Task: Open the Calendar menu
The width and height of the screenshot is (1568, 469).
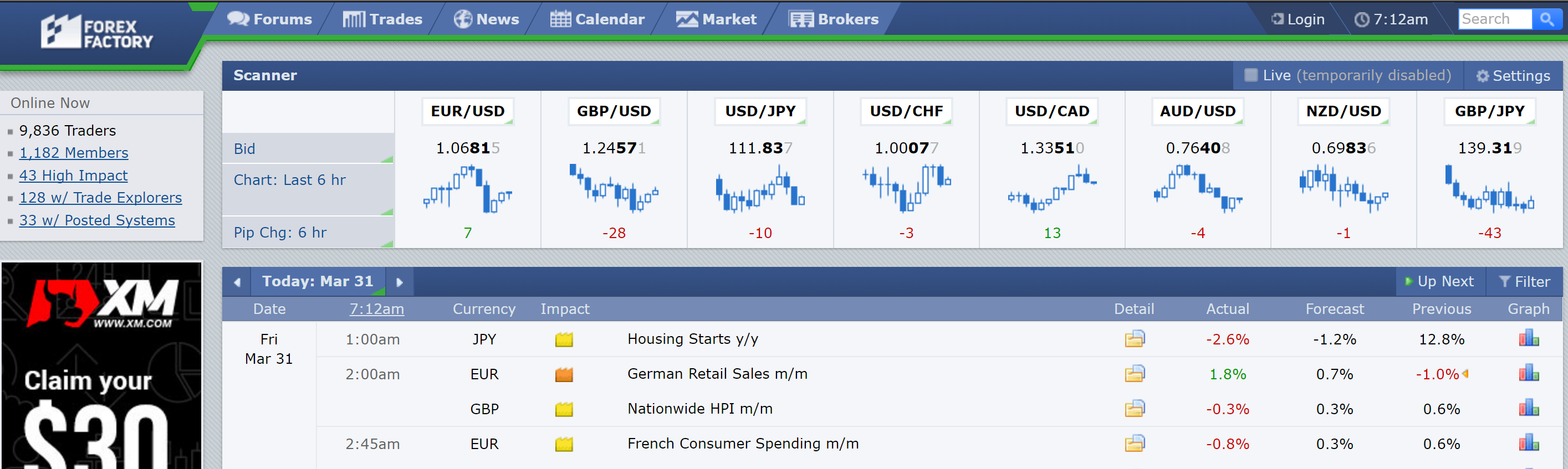Action: coord(597,19)
